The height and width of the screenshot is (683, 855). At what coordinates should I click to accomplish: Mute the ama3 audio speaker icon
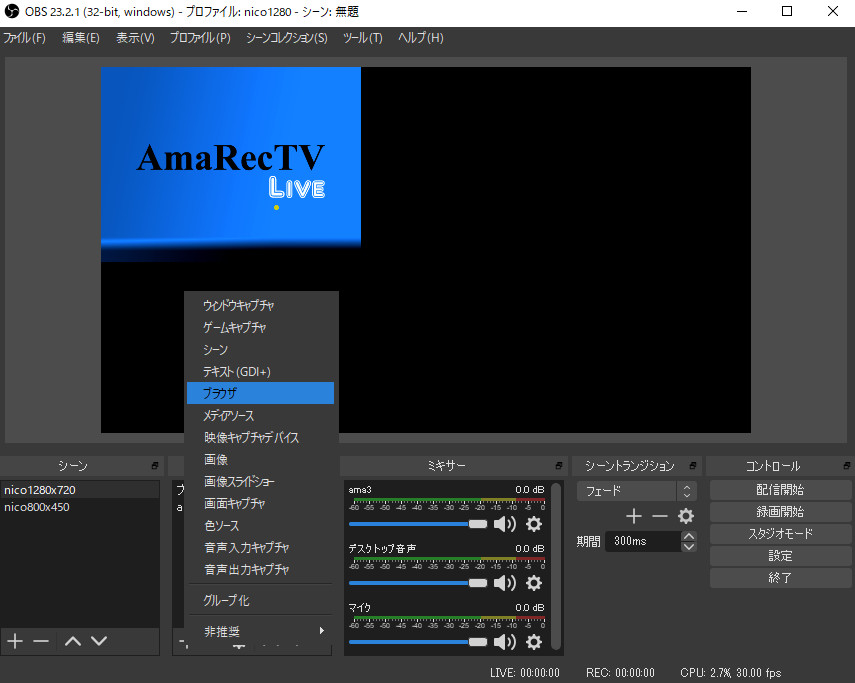pos(504,524)
